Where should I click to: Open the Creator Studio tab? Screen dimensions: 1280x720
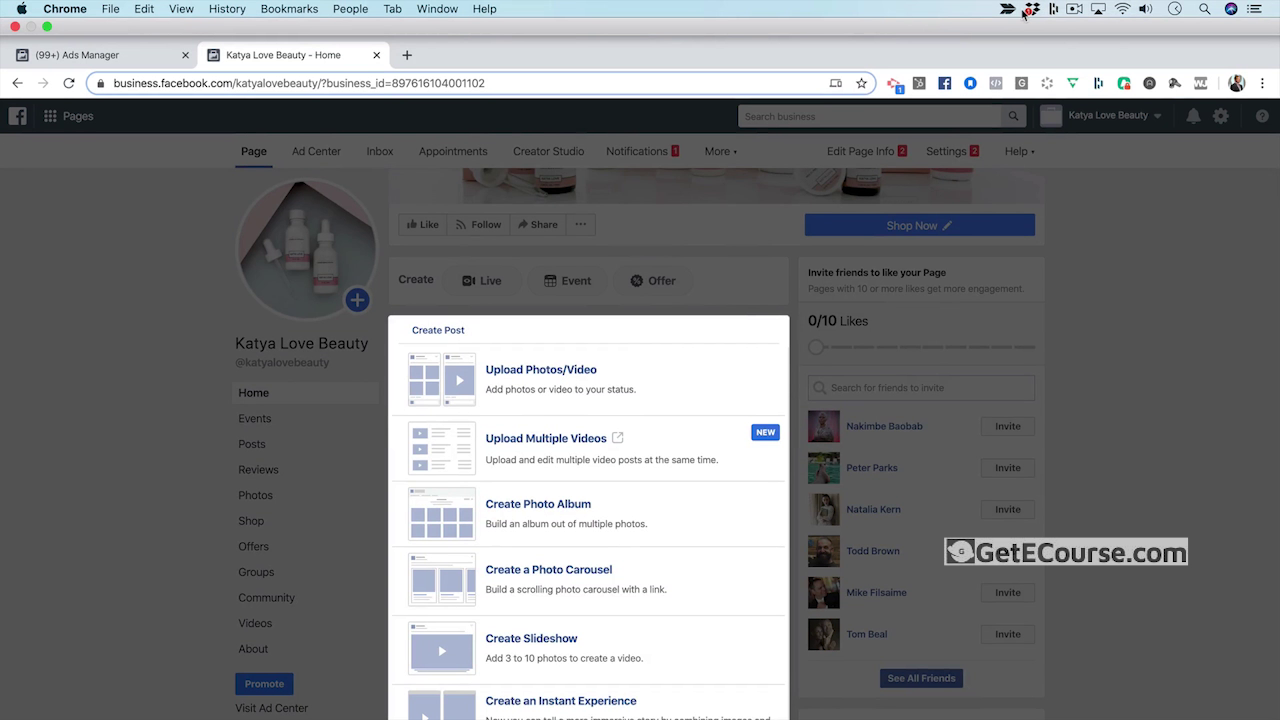(x=548, y=151)
